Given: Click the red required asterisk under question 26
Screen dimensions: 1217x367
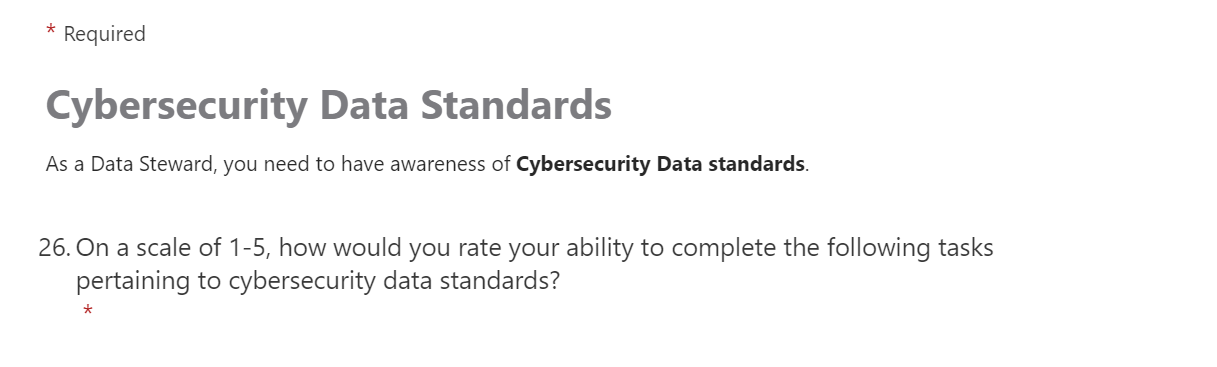Looking at the screenshot, I should coord(88,312).
